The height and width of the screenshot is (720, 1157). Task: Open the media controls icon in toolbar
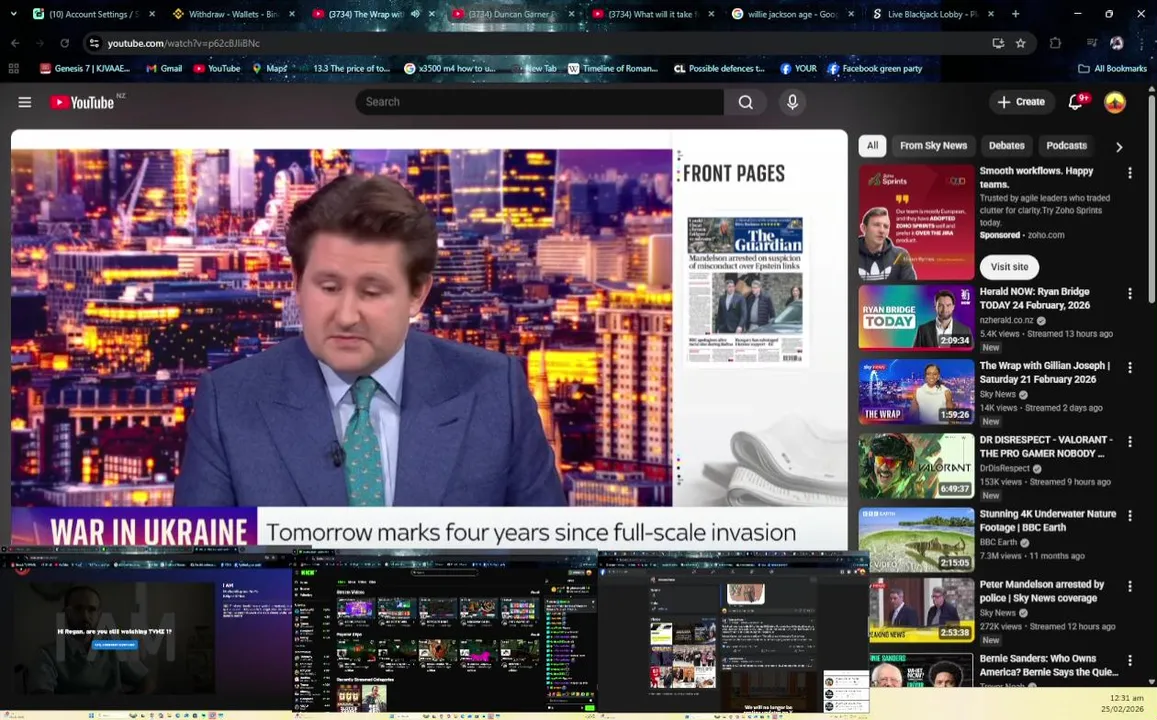click(x=1093, y=43)
